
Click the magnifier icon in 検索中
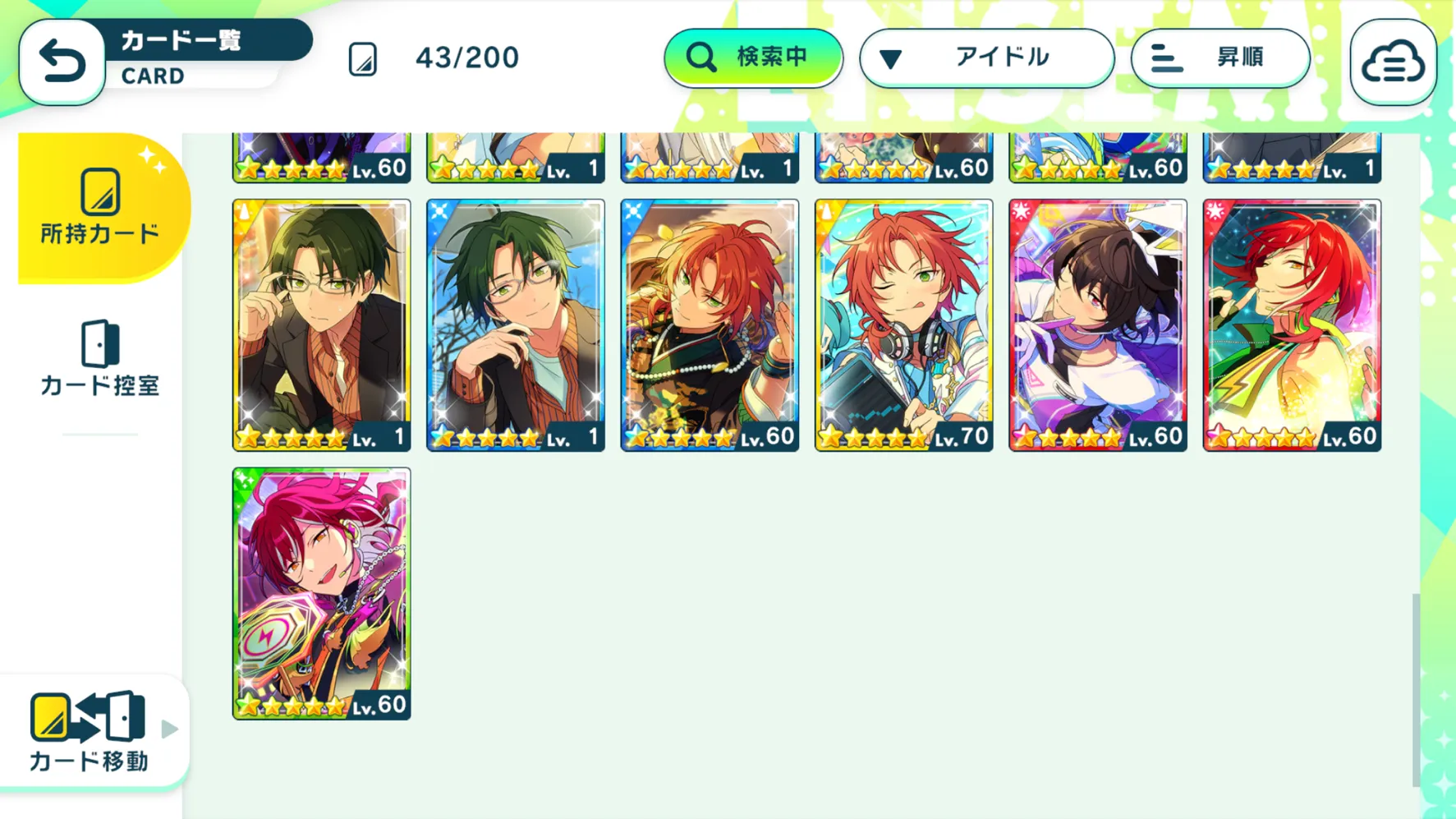click(x=701, y=58)
